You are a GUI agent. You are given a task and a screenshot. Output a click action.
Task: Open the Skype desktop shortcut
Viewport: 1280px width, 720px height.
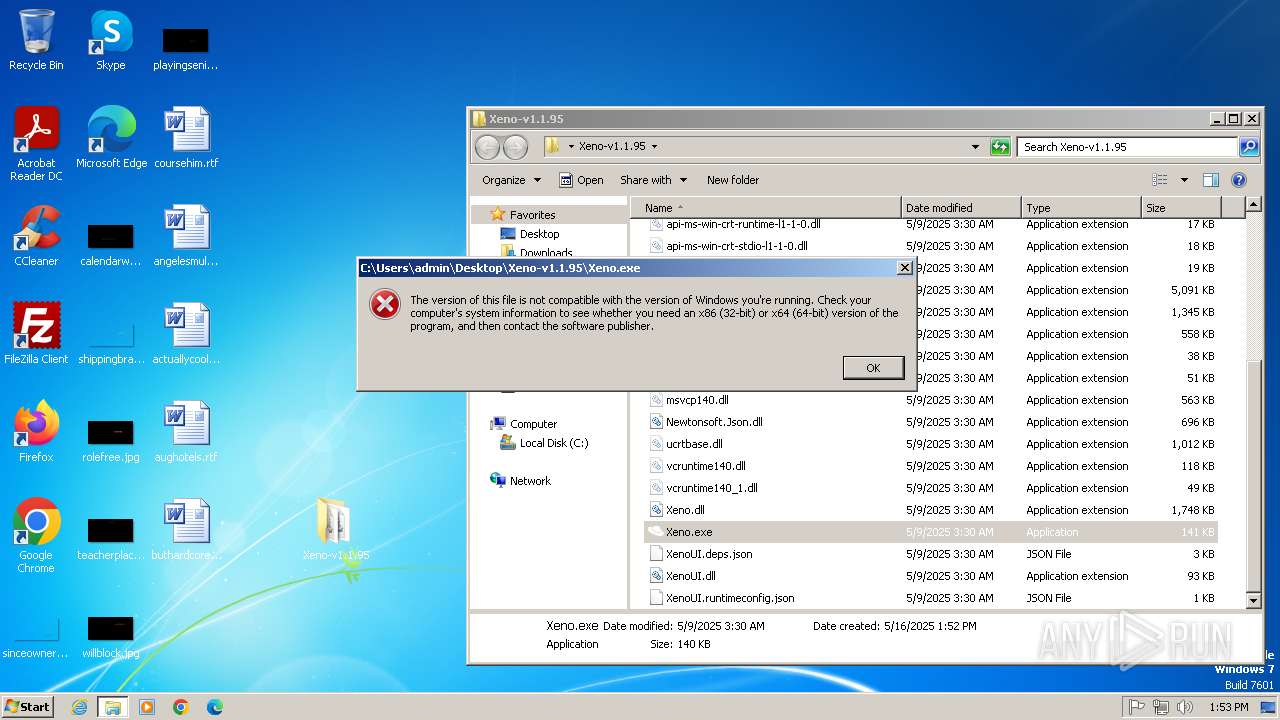[110, 40]
